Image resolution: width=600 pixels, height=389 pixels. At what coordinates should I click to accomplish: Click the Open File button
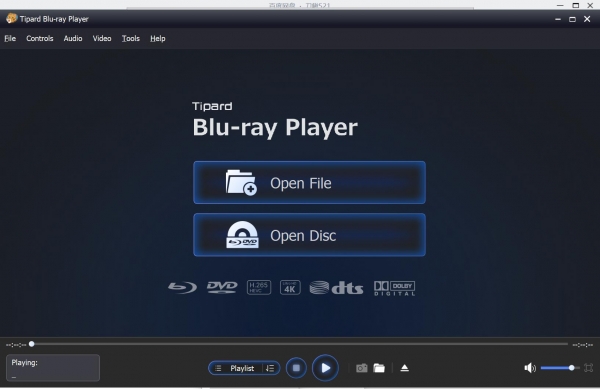point(309,182)
